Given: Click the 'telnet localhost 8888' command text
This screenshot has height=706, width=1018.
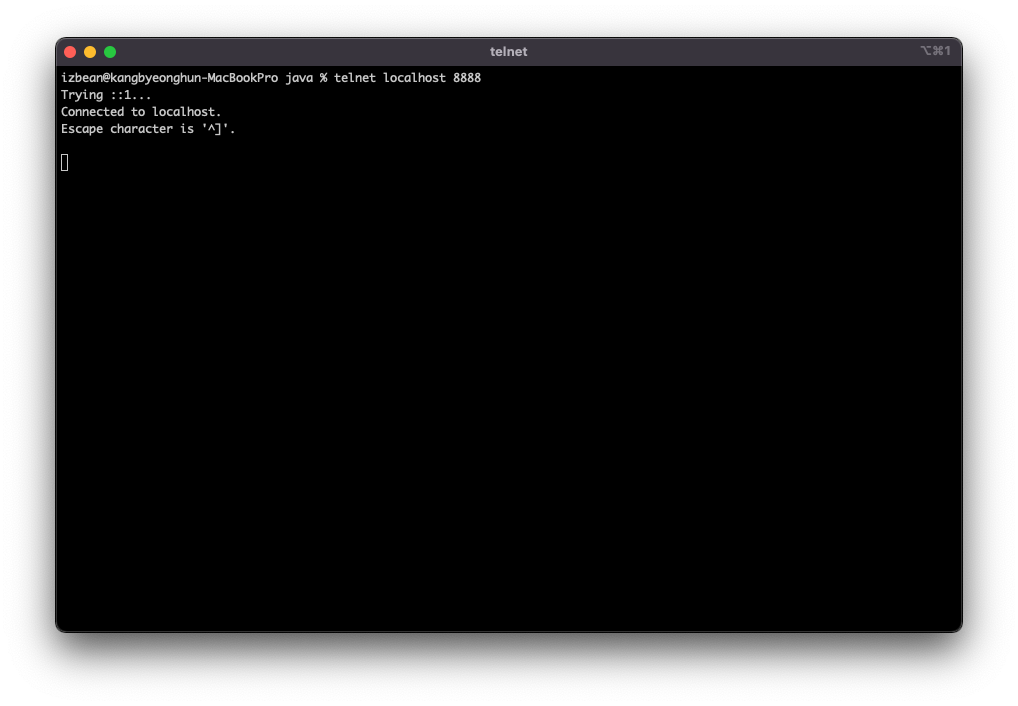Looking at the screenshot, I should coord(407,78).
